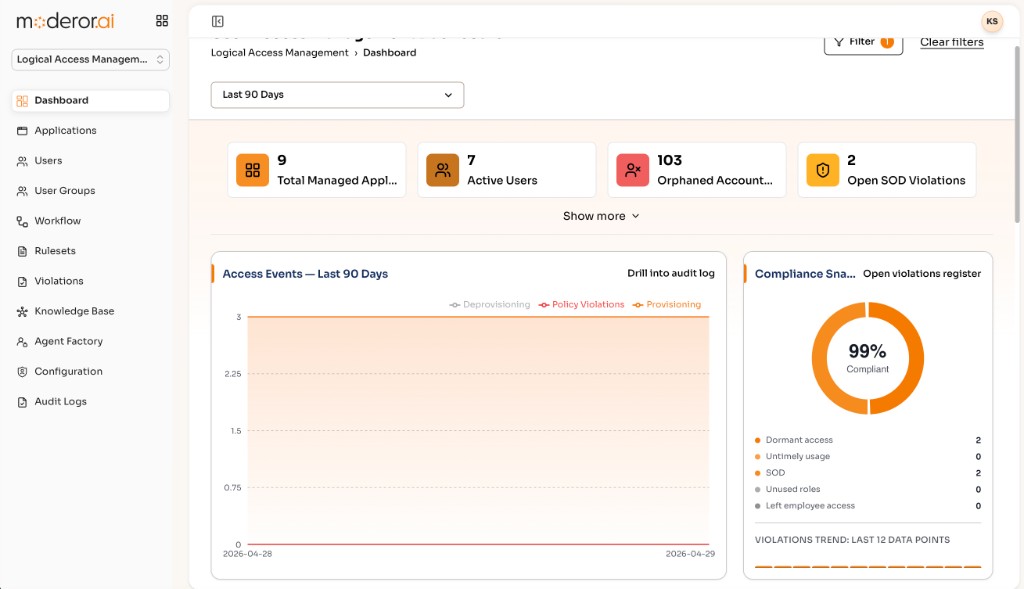Toggle the Provisioning legend series

[x=667, y=304]
